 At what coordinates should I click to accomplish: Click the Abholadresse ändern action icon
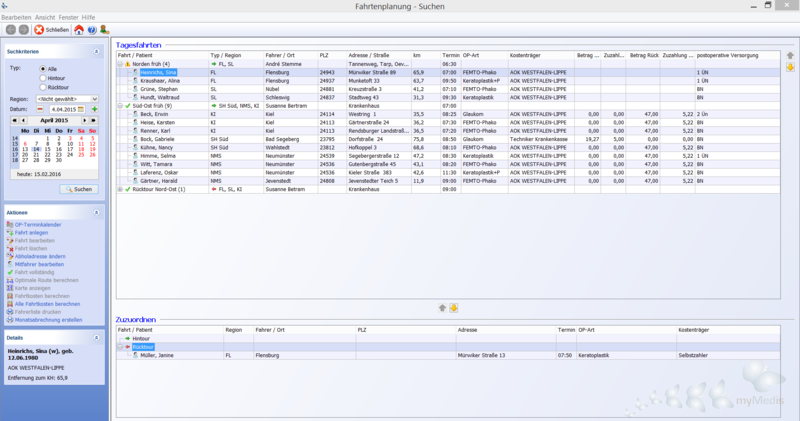tap(10, 256)
